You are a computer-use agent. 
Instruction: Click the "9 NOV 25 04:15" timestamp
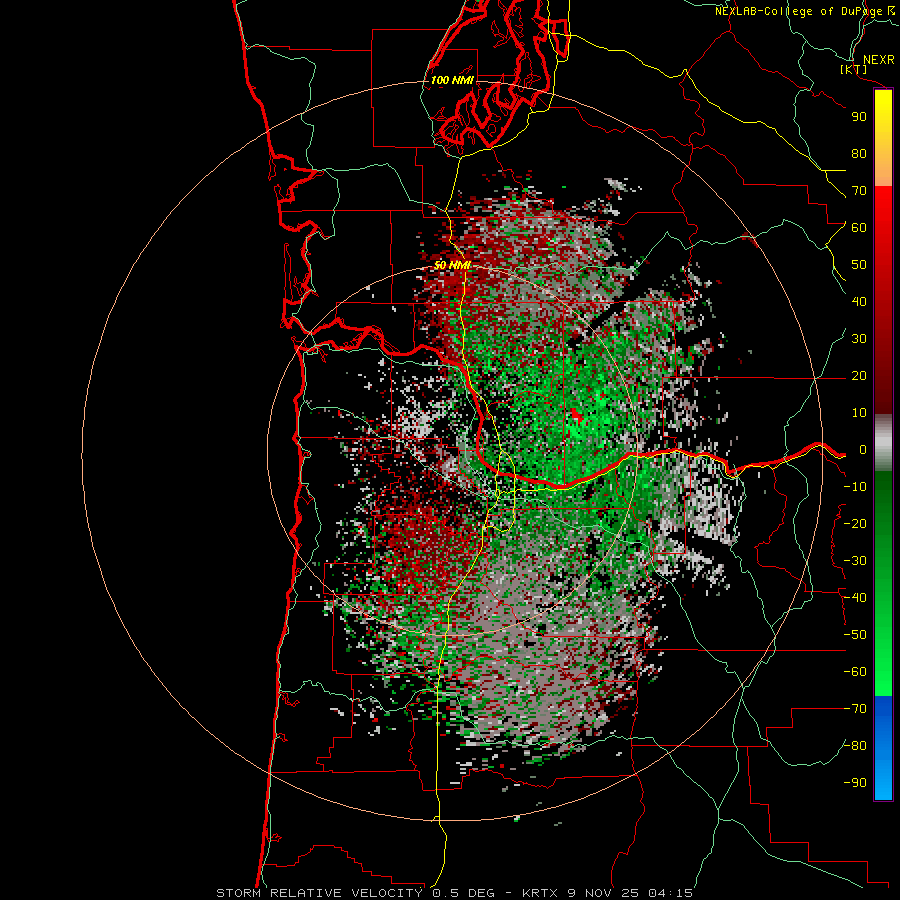(x=630, y=893)
